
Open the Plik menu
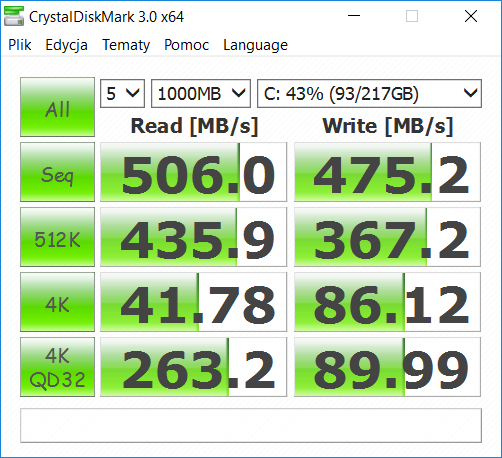pyautogui.click(x=20, y=45)
